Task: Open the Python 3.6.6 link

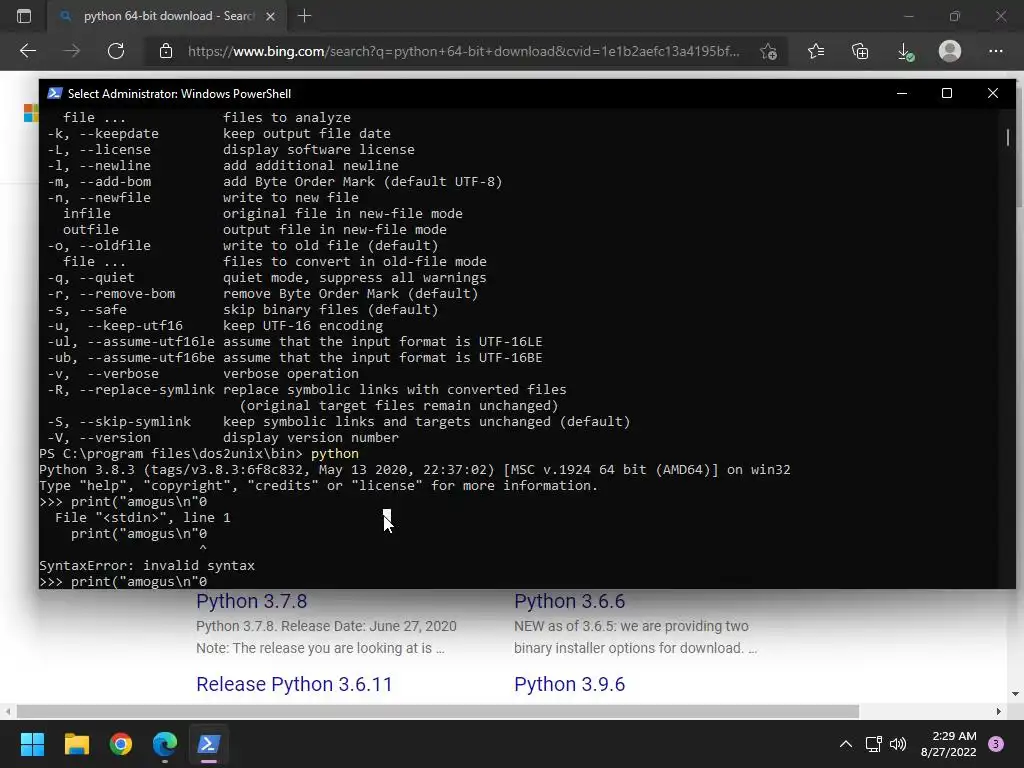Action: pos(569,601)
